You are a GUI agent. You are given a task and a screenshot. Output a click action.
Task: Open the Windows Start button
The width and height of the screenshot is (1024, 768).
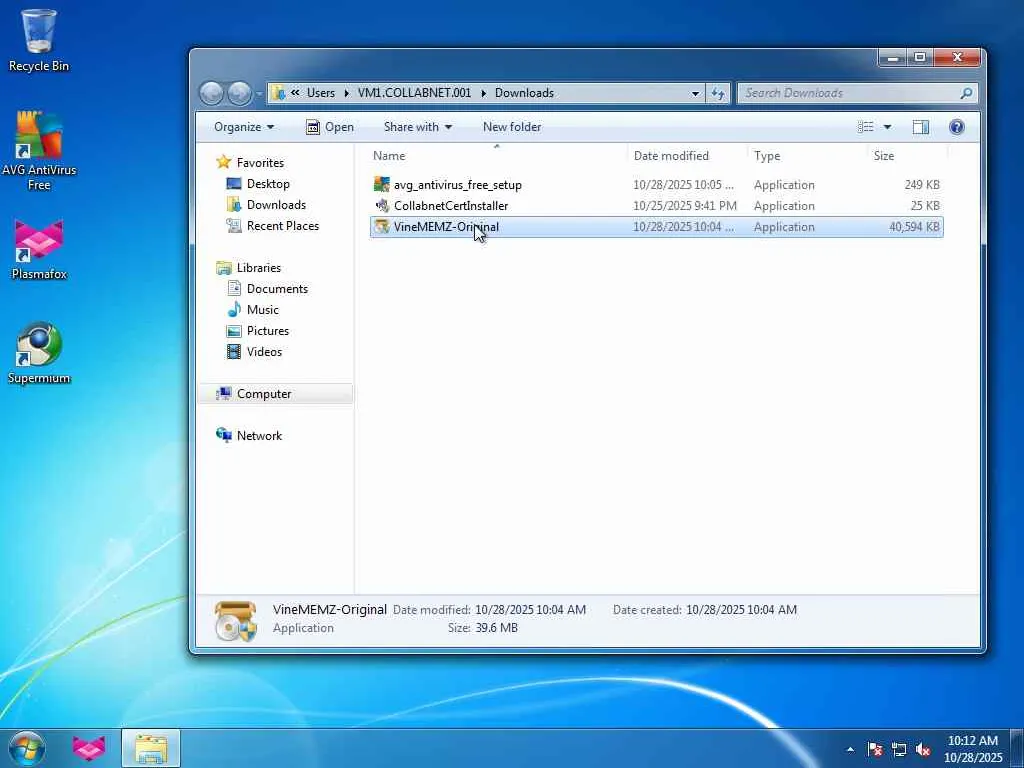26,748
